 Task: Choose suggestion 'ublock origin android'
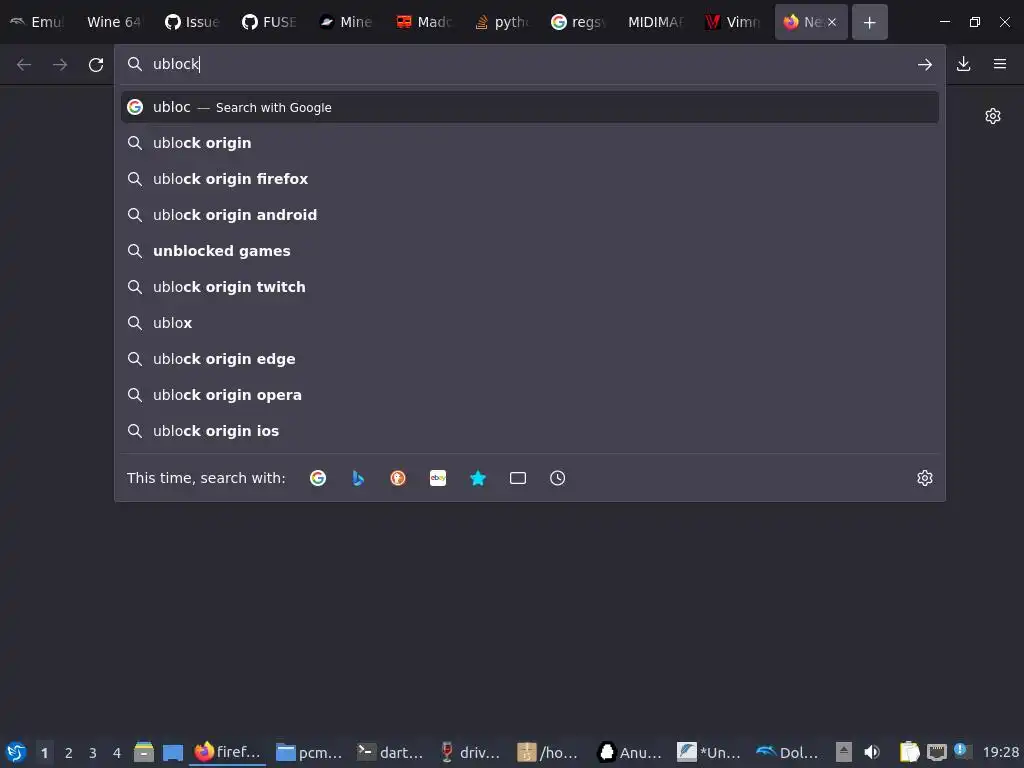tap(530, 215)
